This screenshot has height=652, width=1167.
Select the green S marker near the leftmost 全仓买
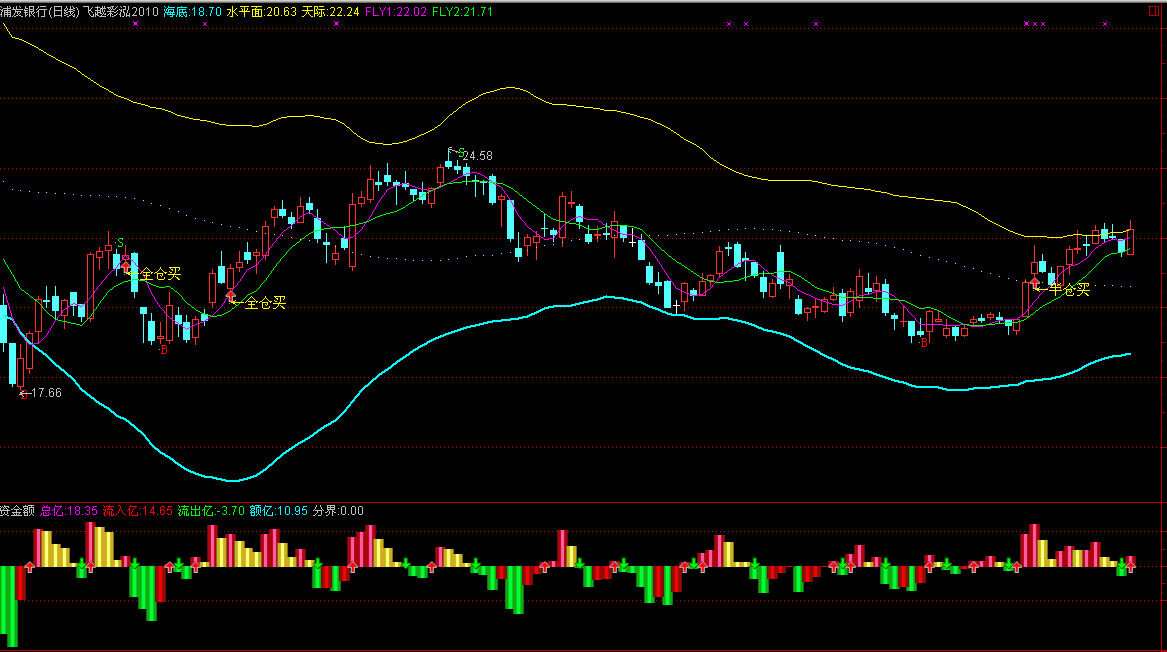[x=121, y=243]
